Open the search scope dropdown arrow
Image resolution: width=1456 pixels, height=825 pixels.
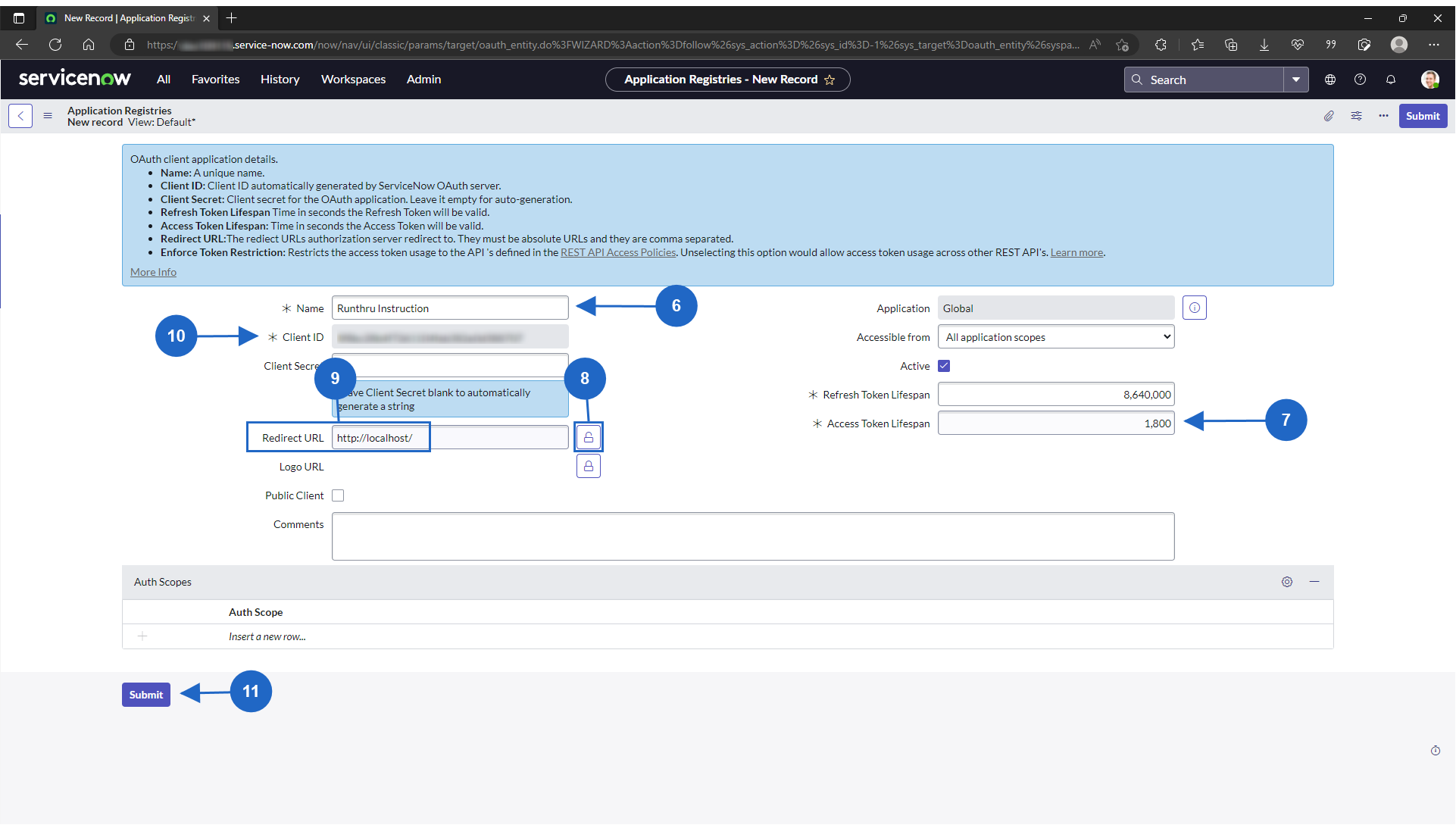pos(1296,80)
